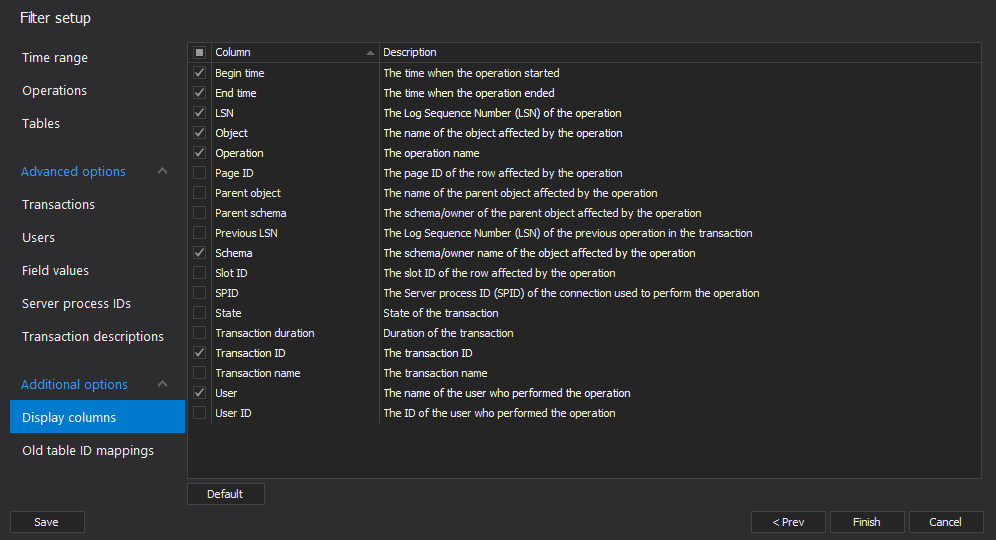Collapse the Additional options section chevron

(163, 384)
